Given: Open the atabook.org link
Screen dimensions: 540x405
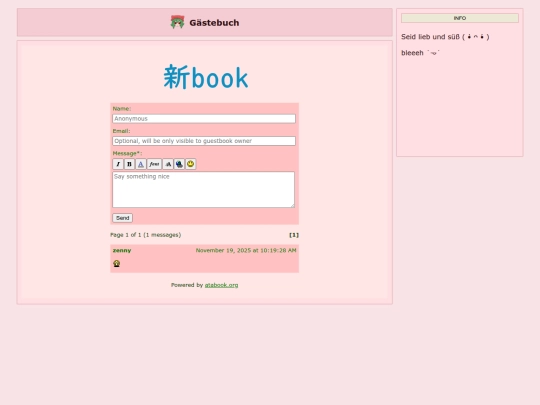Looking at the screenshot, I should point(221,285).
